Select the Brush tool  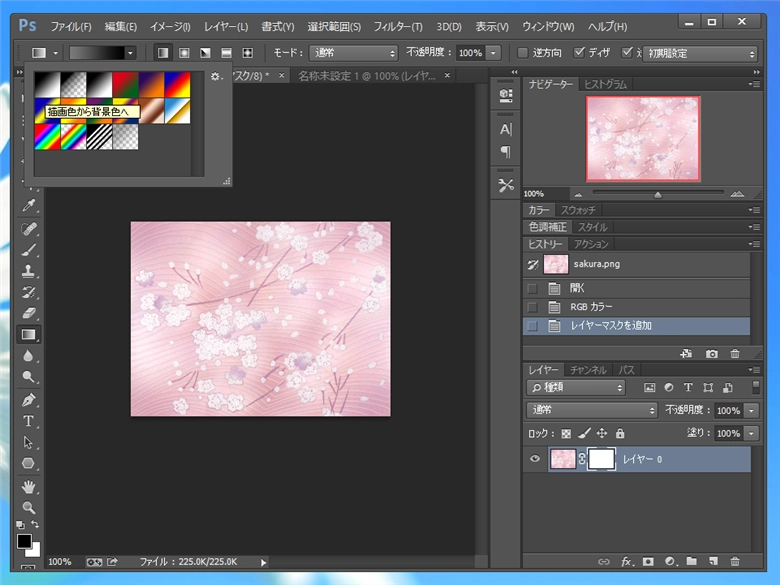pyautogui.click(x=29, y=250)
